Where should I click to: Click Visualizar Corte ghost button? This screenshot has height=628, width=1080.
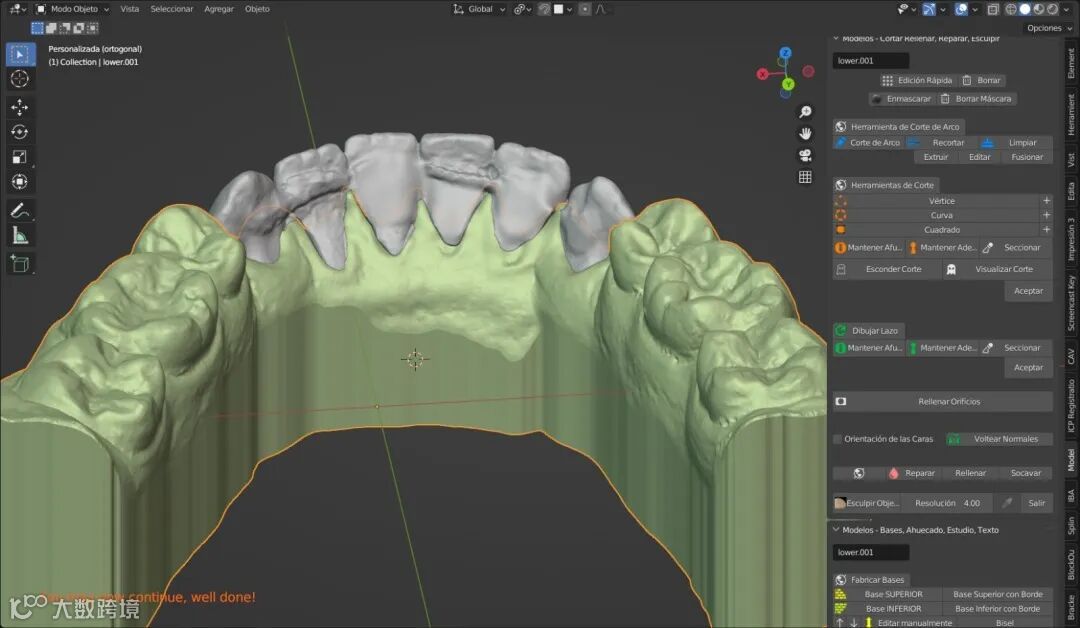tap(997, 269)
